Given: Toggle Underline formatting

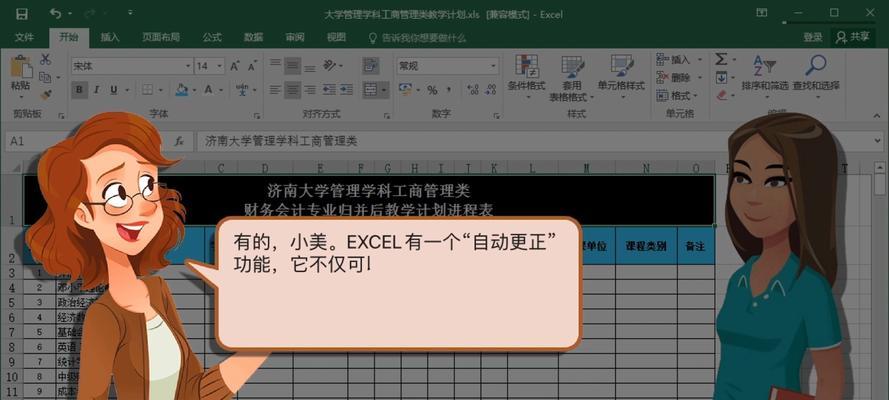Looking at the screenshot, I should [x=113, y=90].
